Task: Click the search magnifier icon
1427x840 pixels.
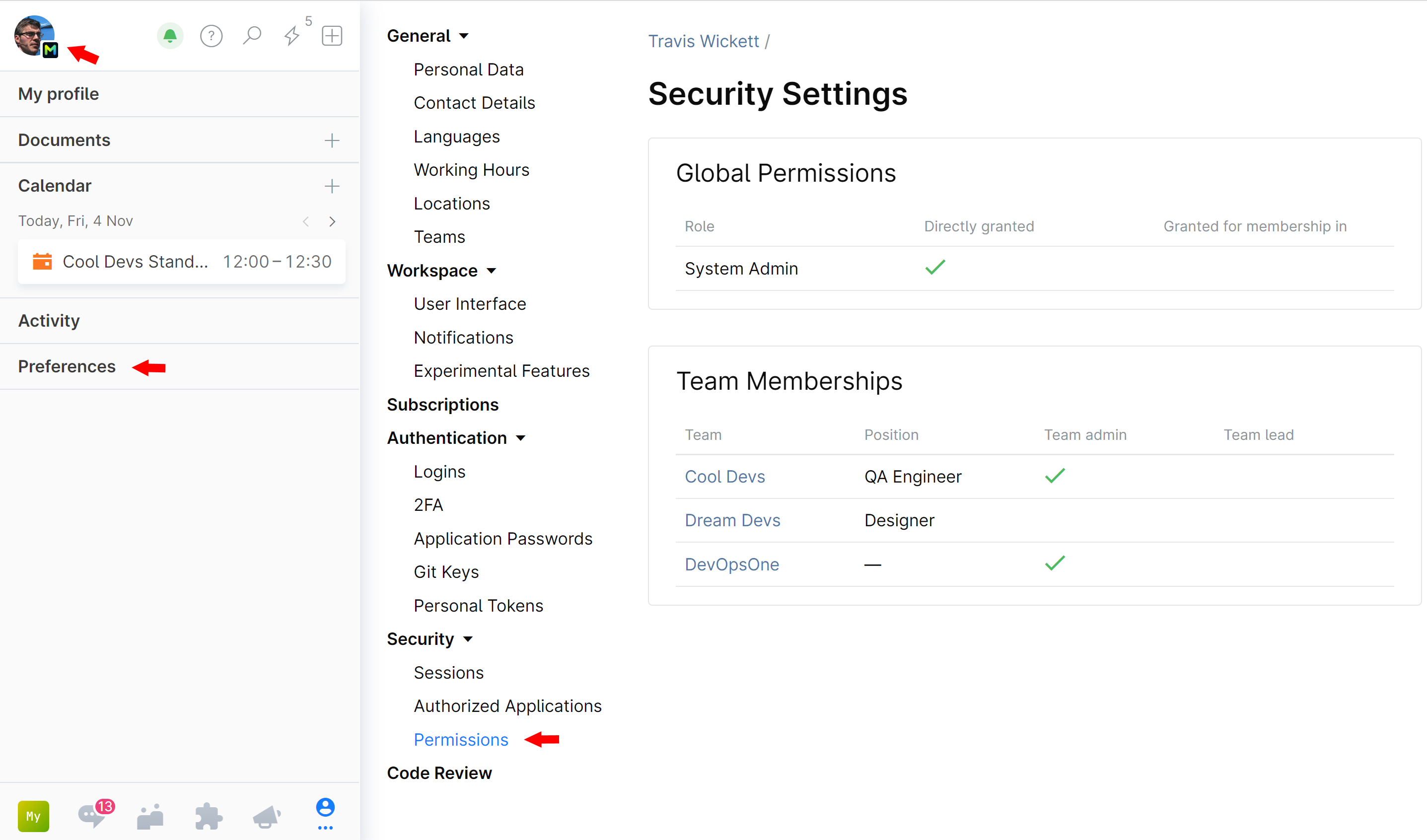Action: (252, 36)
